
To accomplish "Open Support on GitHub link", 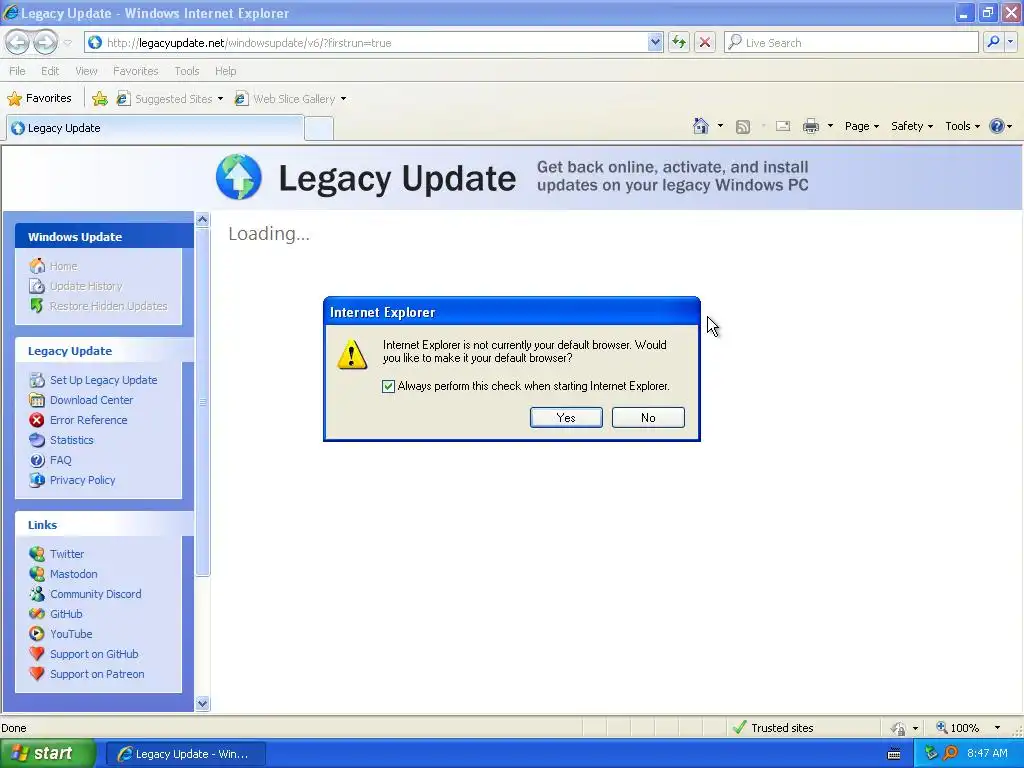I will coord(94,654).
